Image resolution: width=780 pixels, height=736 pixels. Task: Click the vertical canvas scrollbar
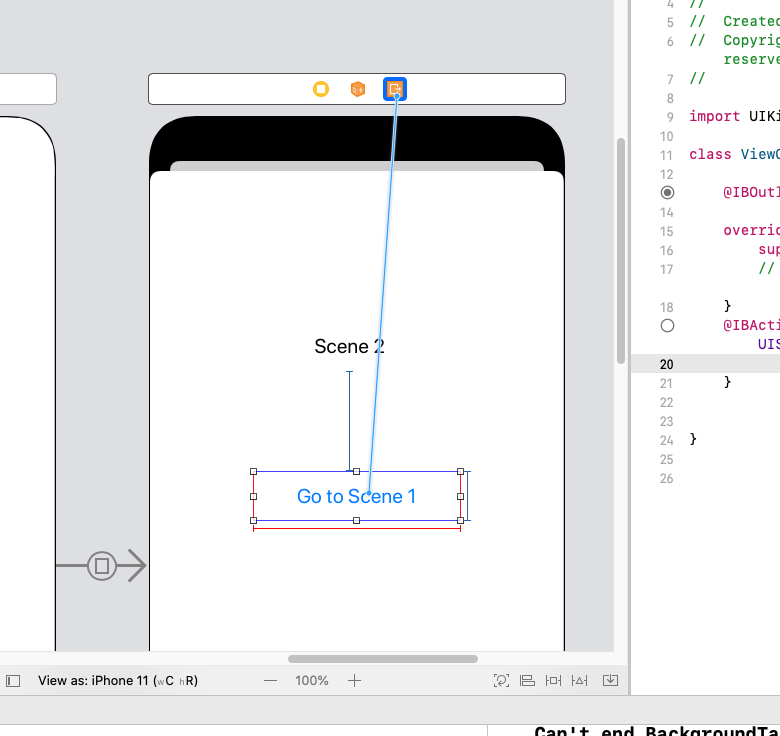pos(621,250)
